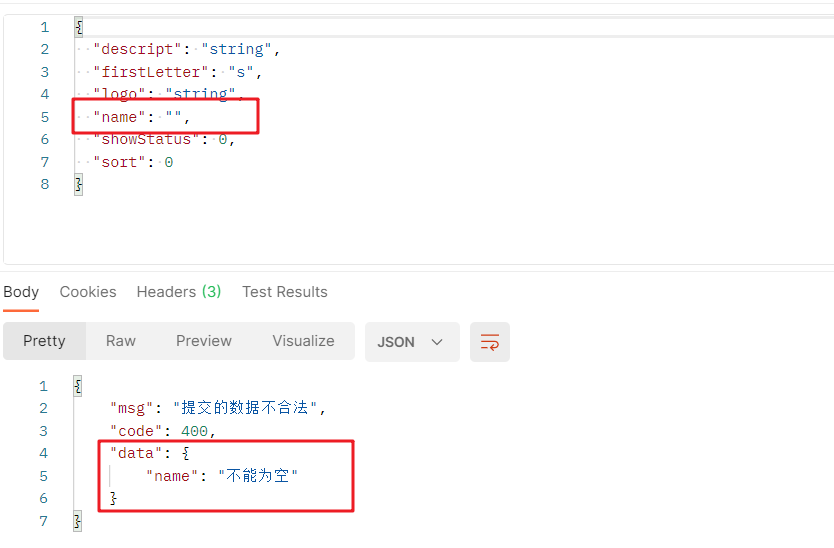
Task: Select the Raw view mode
Action: [x=121, y=341]
